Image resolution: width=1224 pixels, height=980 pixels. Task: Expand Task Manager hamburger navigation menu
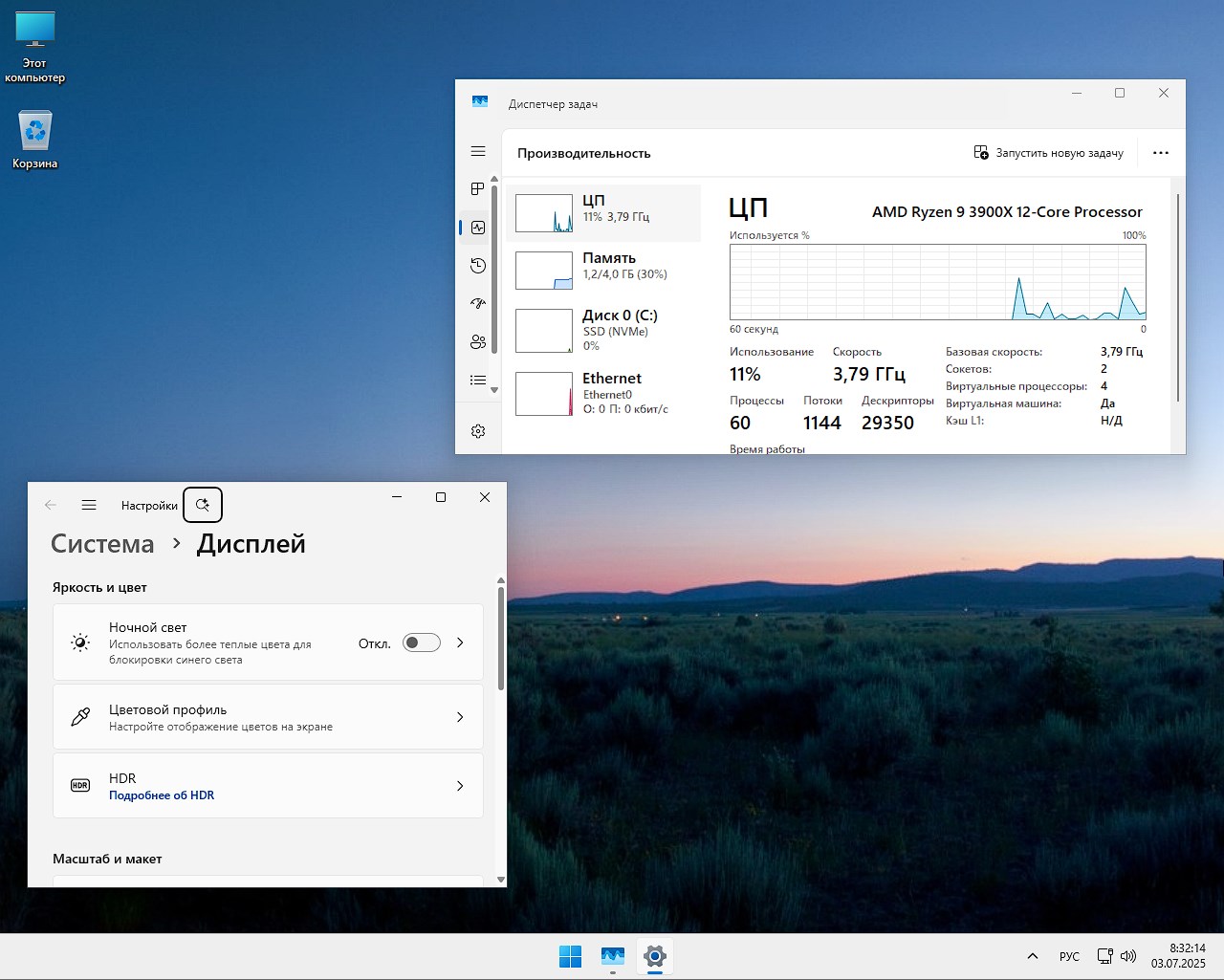pyautogui.click(x=478, y=151)
